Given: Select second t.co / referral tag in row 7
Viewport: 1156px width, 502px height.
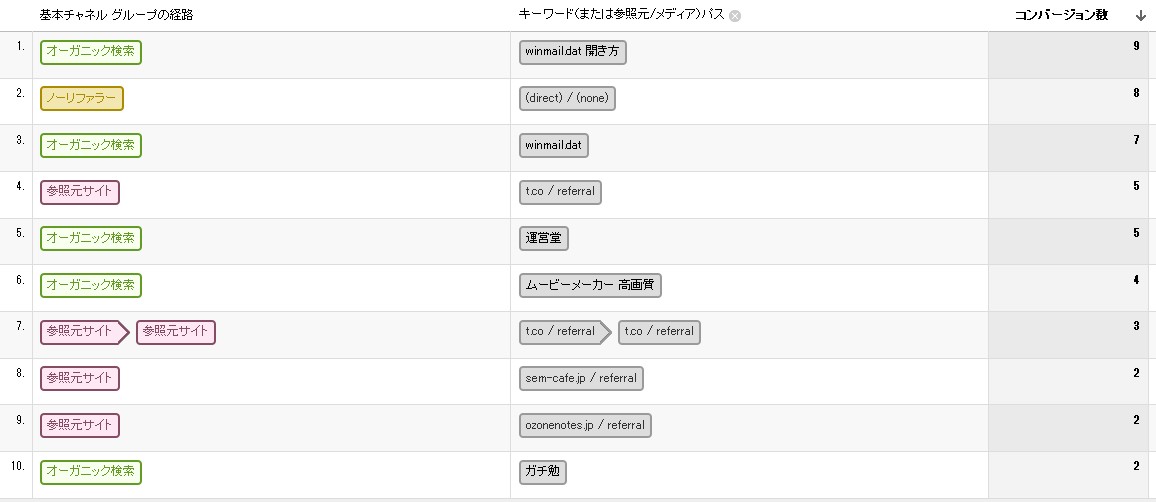Looking at the screenshot, I should (659, 332).
